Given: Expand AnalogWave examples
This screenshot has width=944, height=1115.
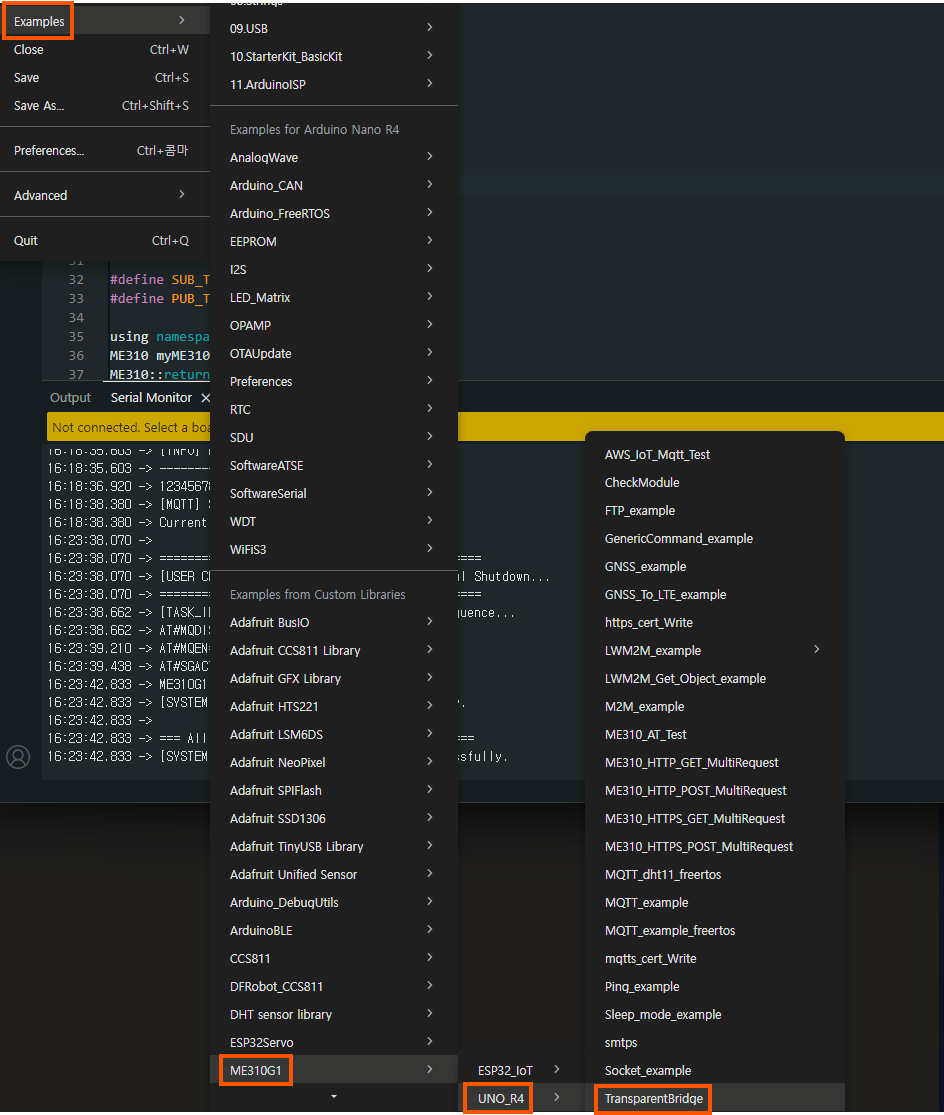Looking at the screenshot, I should coord(333,157).
